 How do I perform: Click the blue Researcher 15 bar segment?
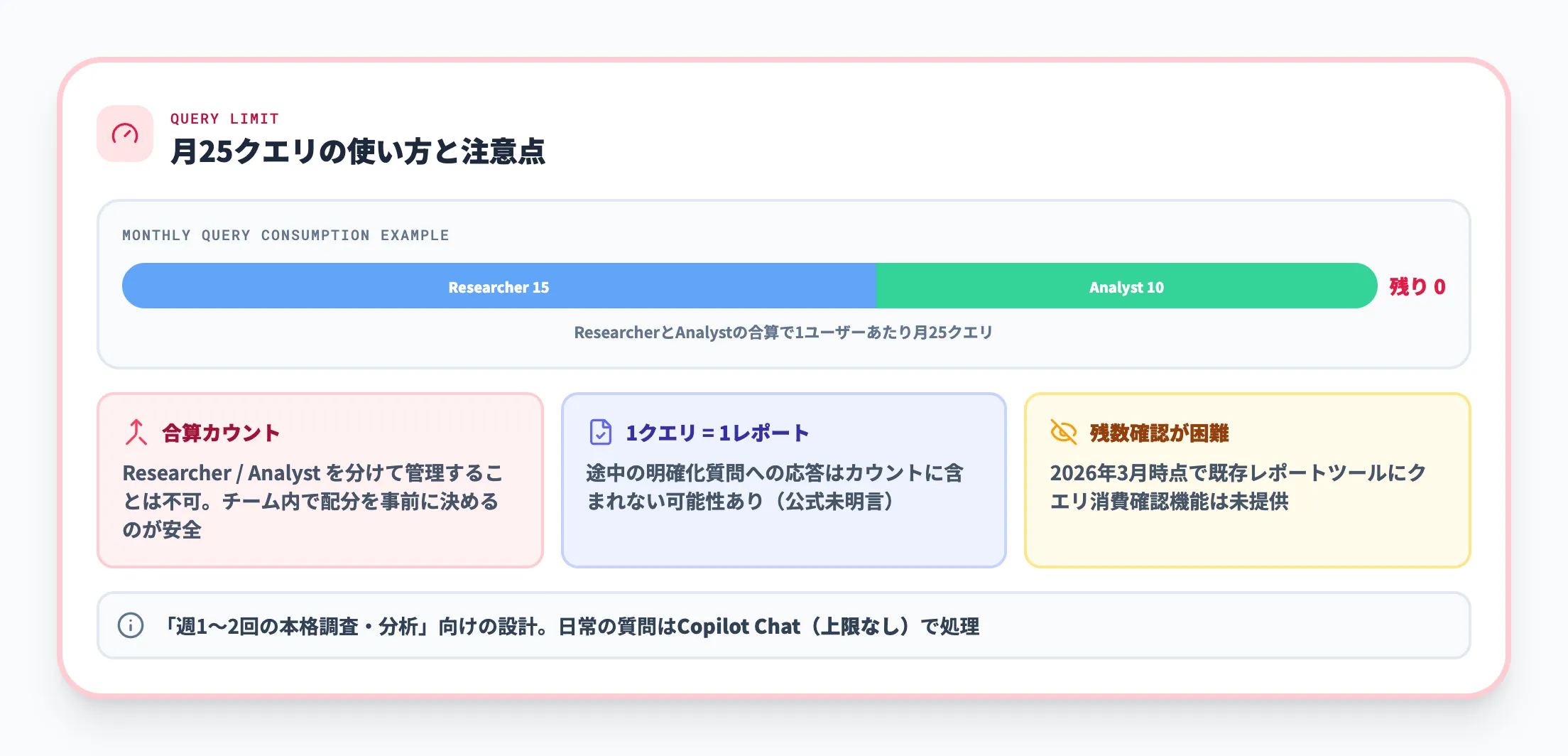[499, 286]
